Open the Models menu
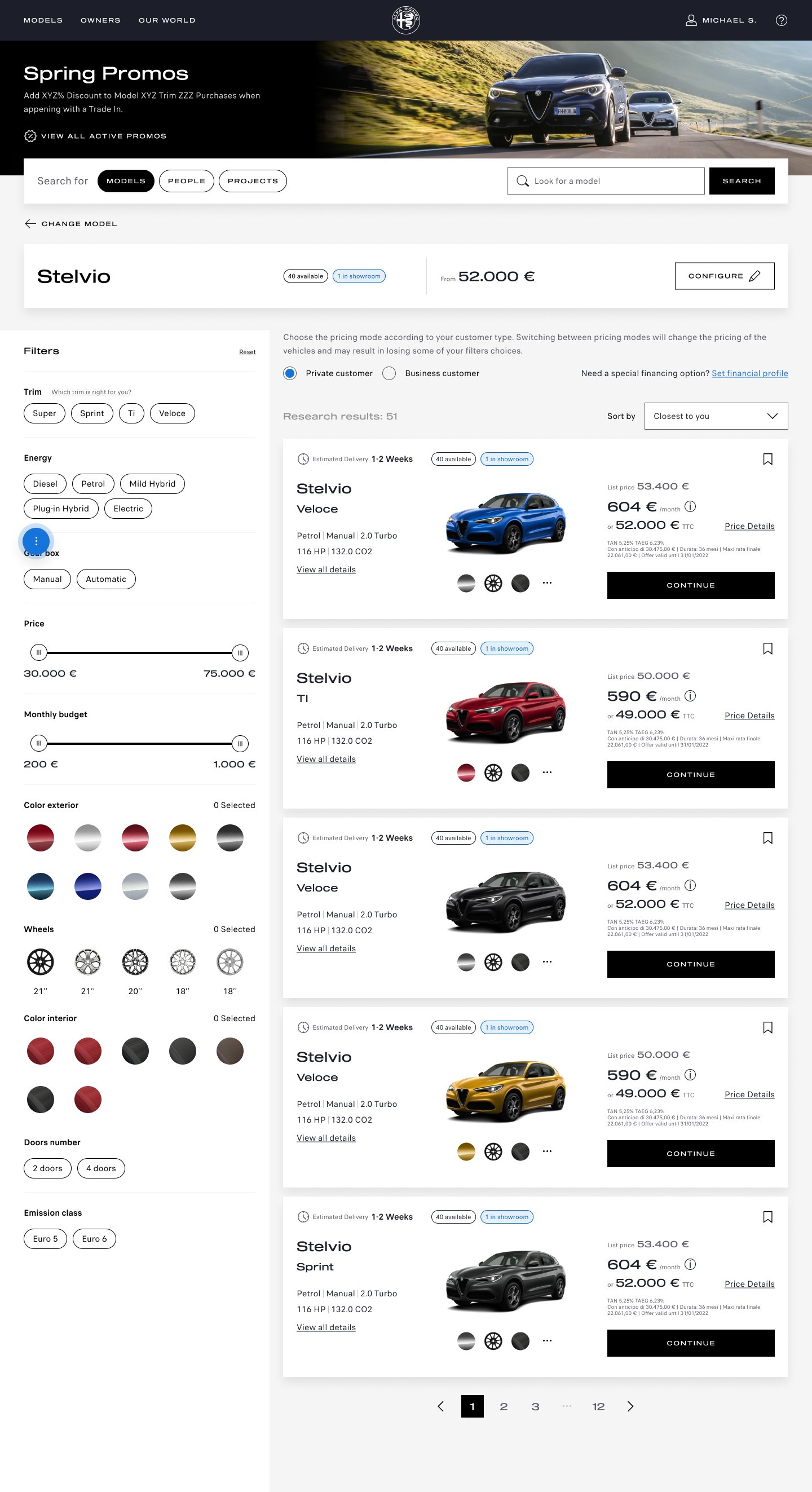This screenshot has height=1492, width=812. tap(43, 20)
